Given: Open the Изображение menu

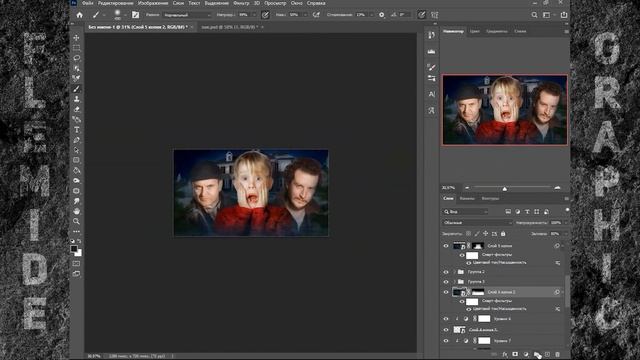Looking at the screenshot, I should (153, 3).
